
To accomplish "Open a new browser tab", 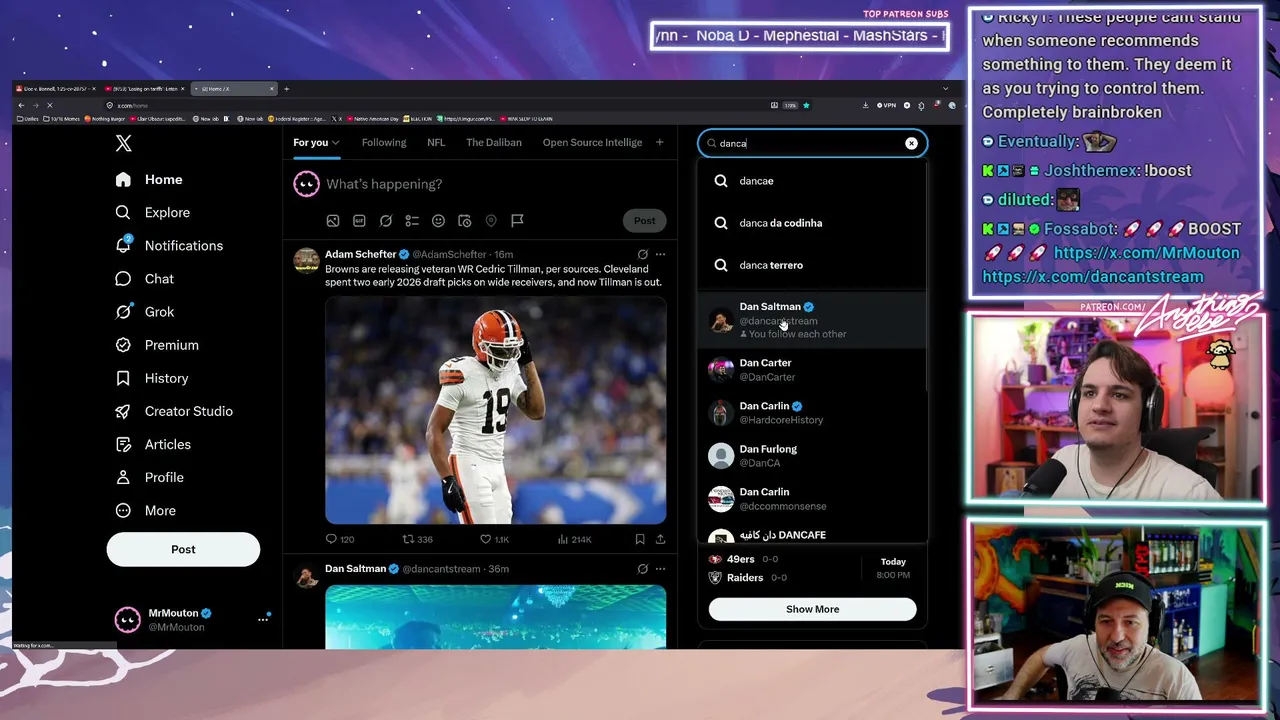I will tap(286, 89).
